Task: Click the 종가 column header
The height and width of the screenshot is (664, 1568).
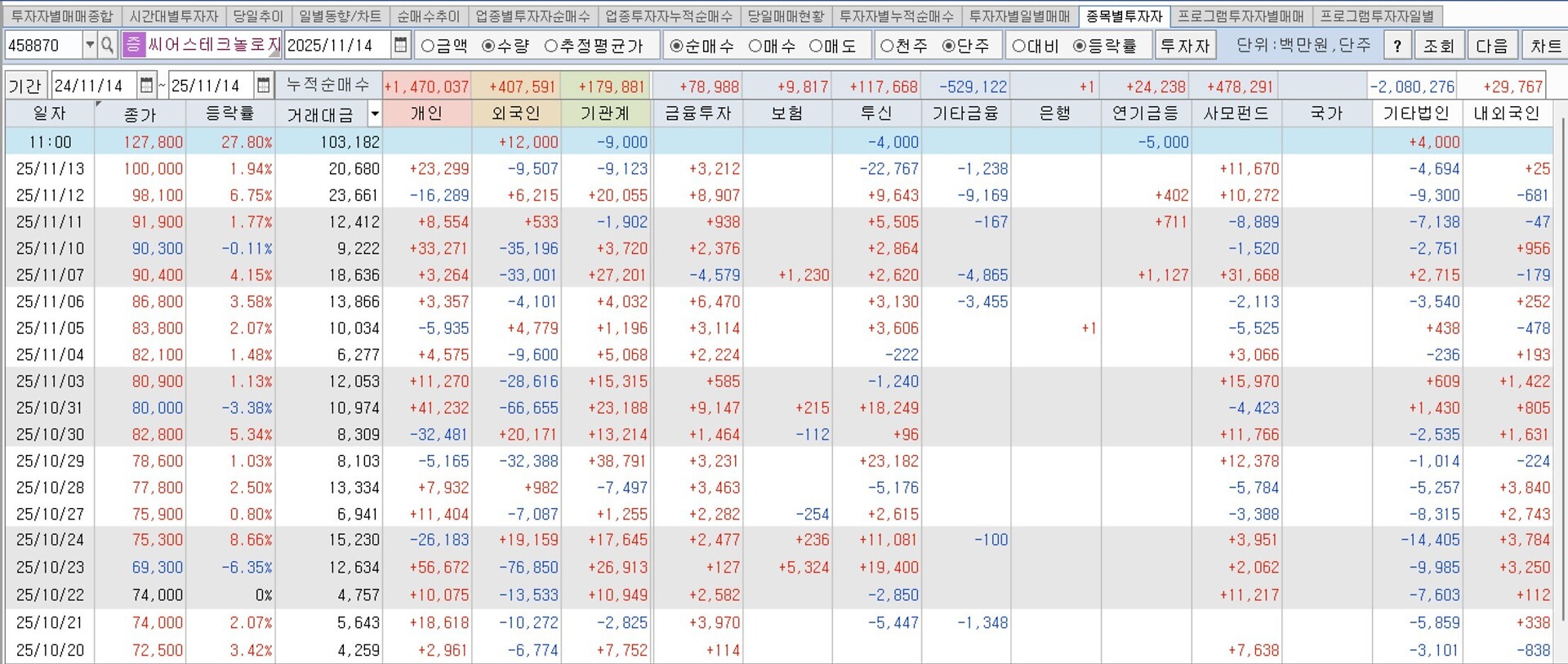Action: [140, 114]
